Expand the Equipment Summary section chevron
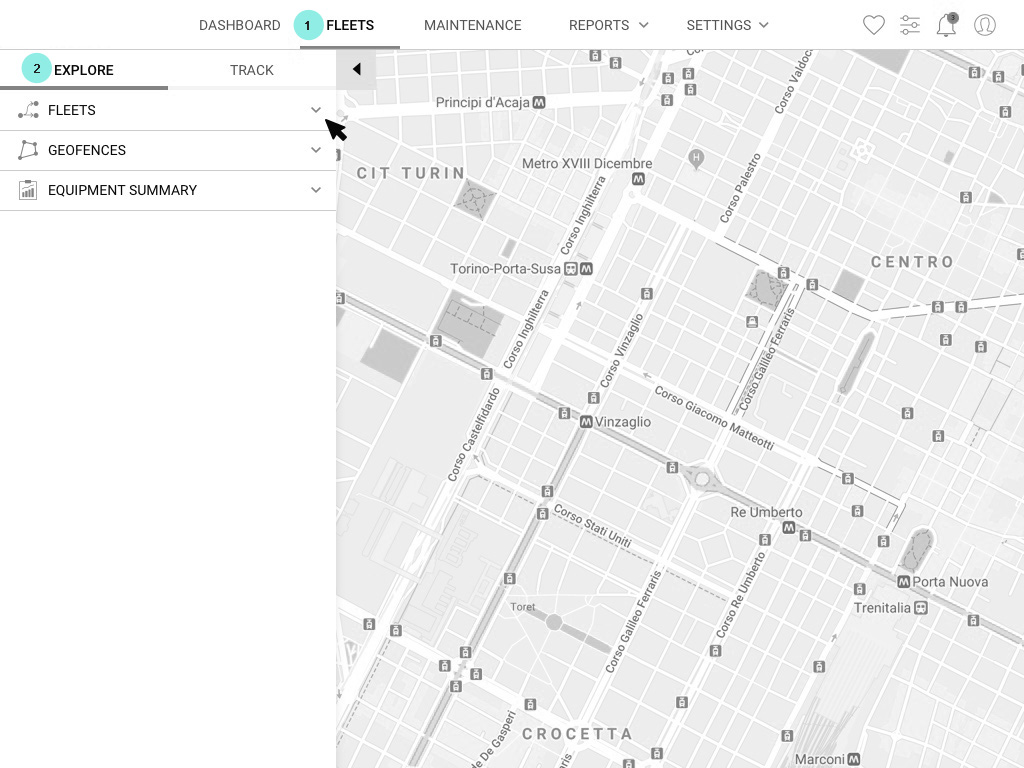The height and width of the screenshot is (768, 1024). [316, 190]
